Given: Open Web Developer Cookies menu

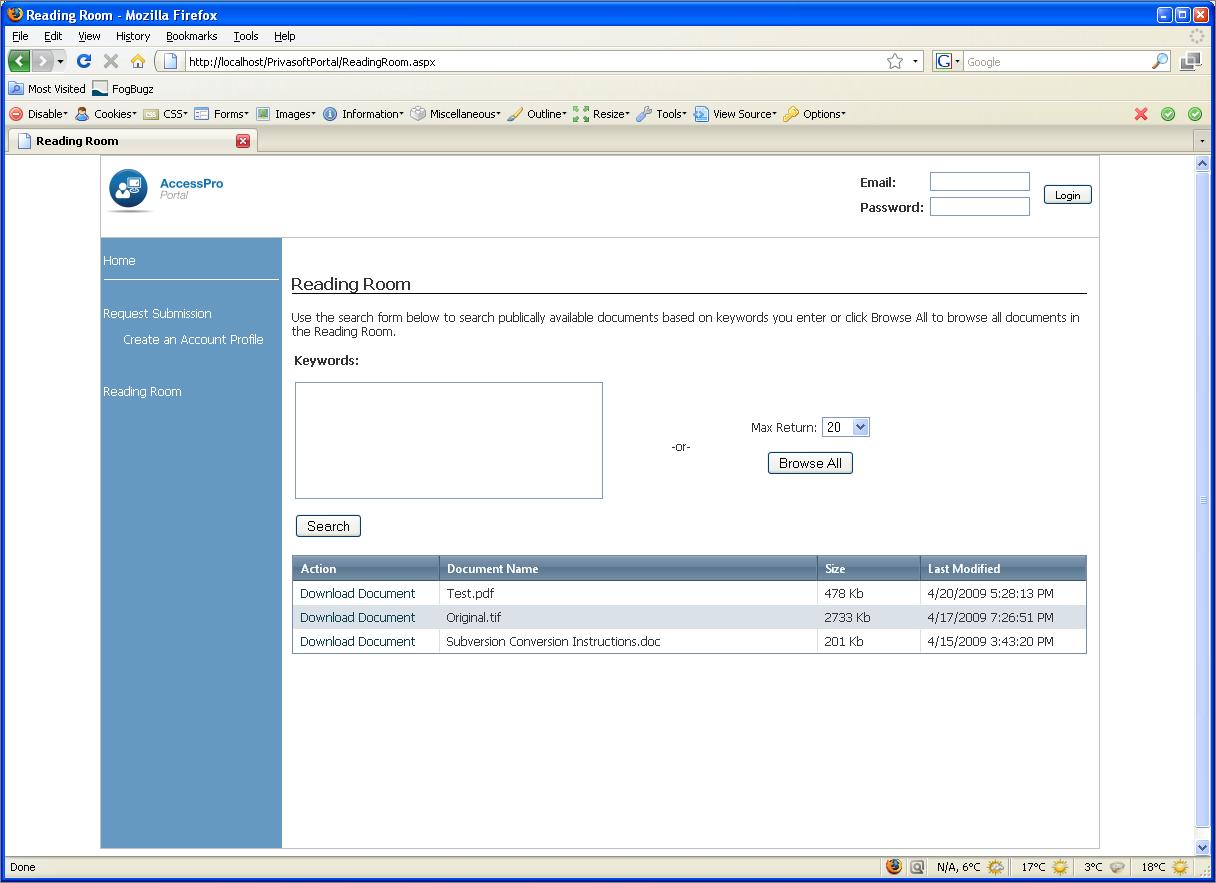Looking at the screenshot, I should (x=107, y=114).
